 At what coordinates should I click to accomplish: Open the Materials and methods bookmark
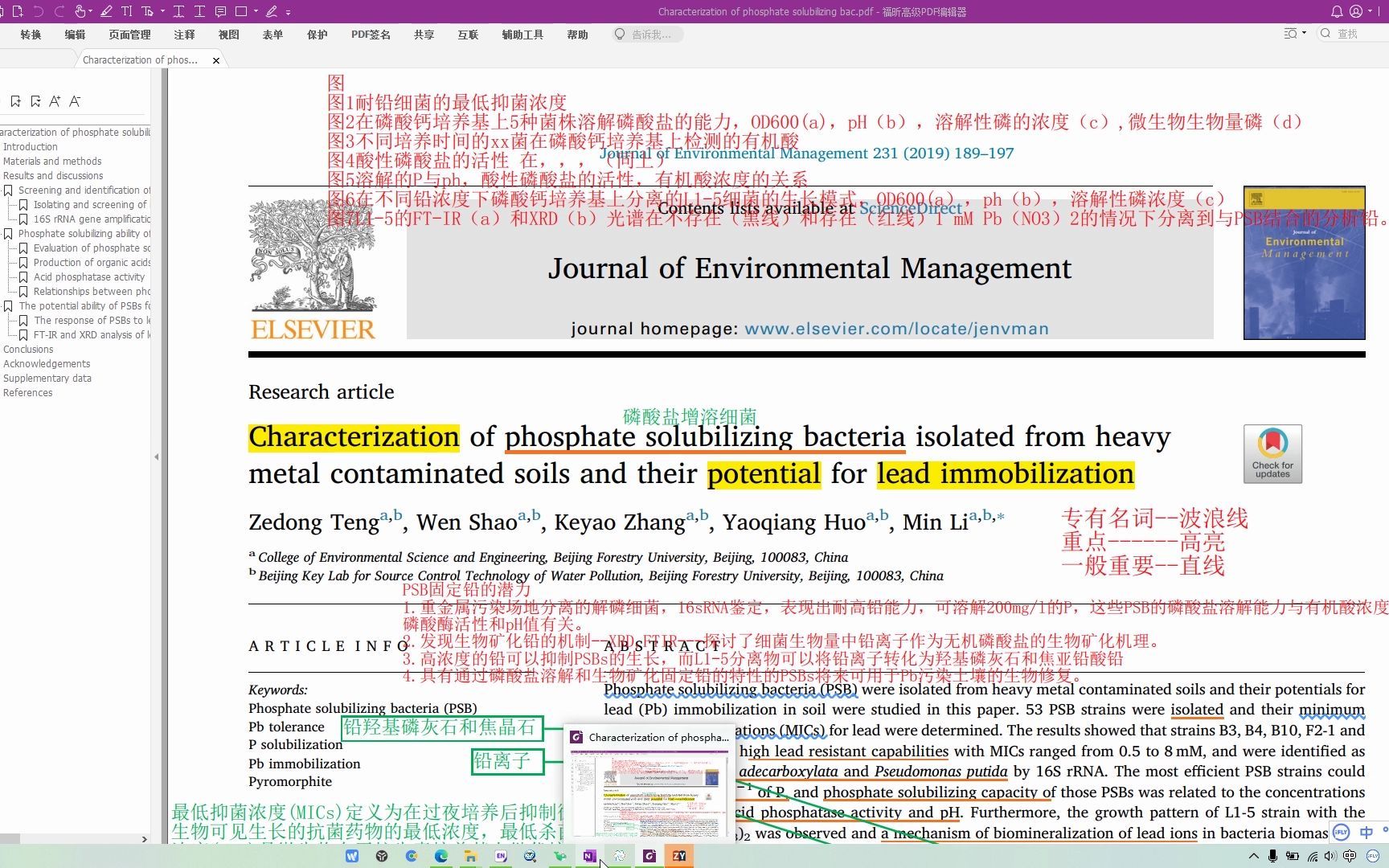(x=52, y=162)
